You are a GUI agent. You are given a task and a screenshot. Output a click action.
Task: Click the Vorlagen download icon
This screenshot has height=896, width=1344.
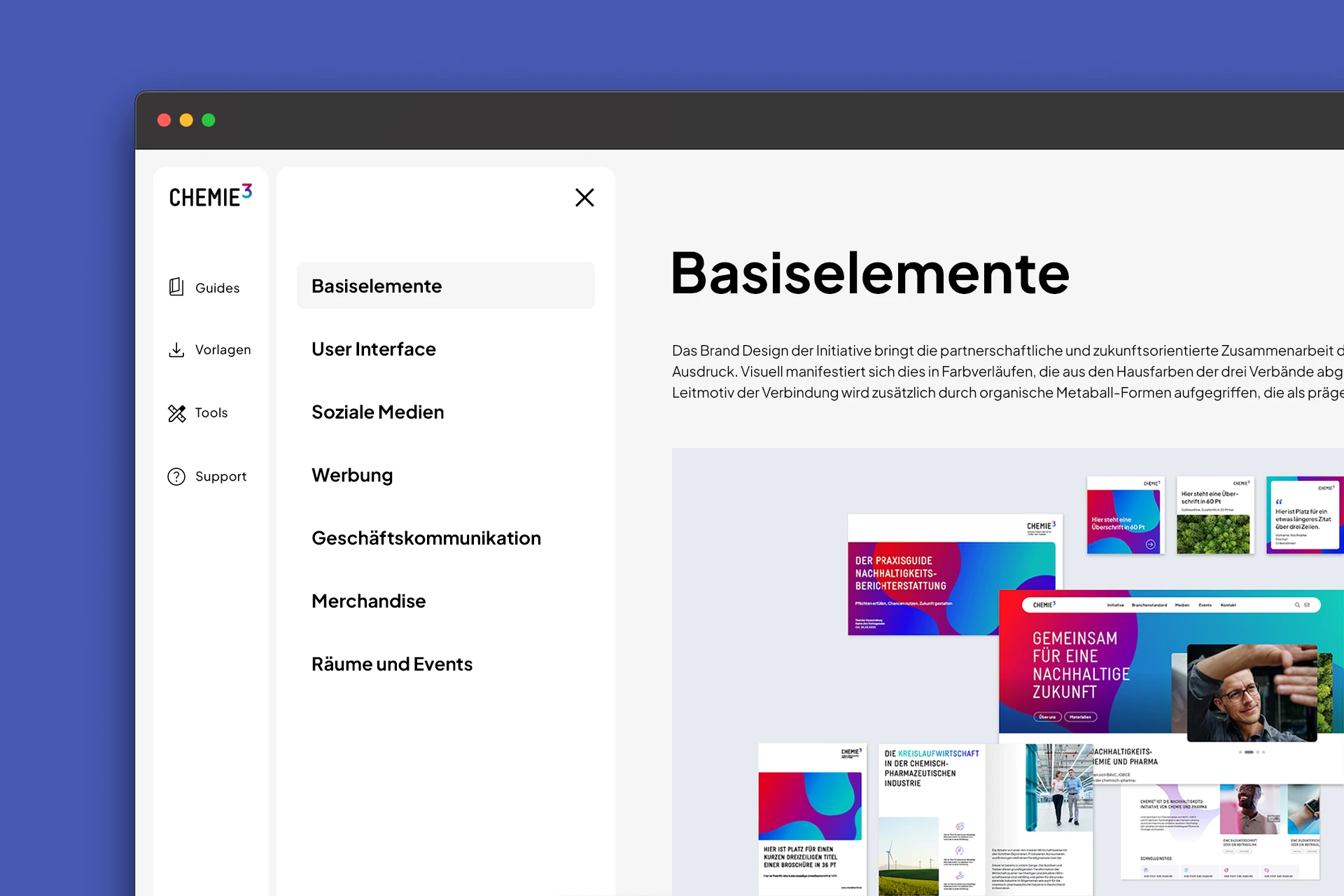click(x=176, y=350)
